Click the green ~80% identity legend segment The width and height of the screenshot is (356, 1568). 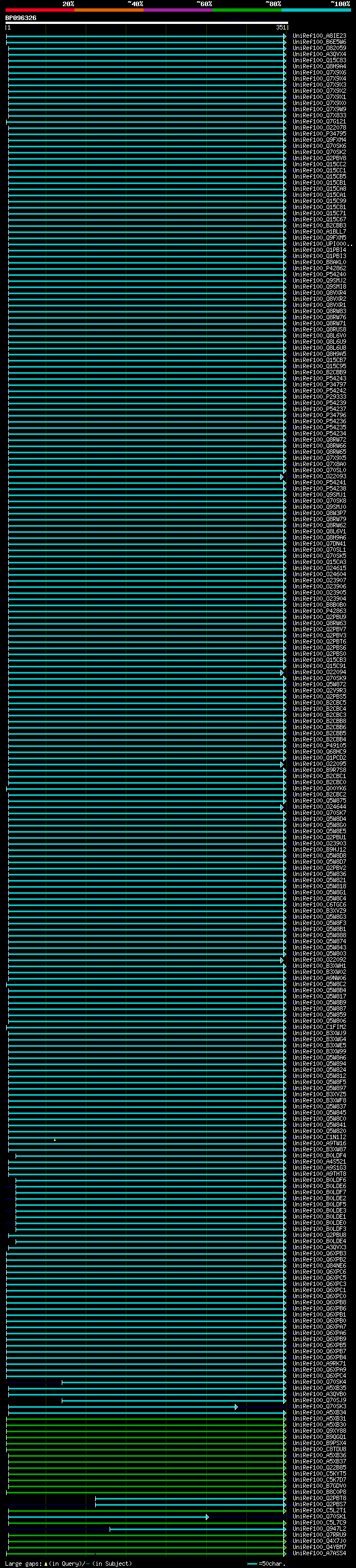[247, 10]
